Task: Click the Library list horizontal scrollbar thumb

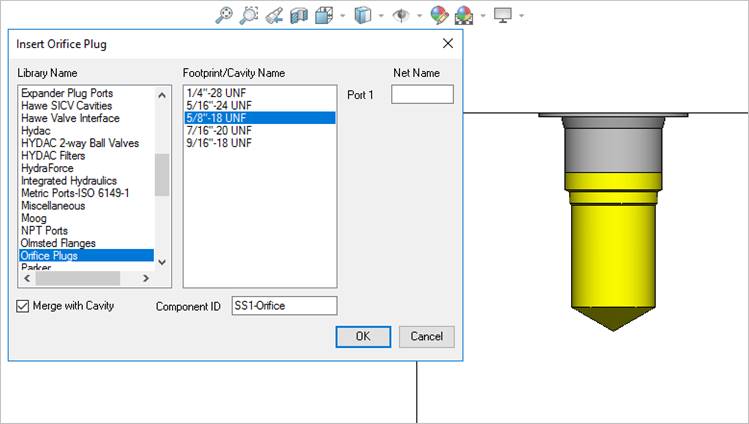Action: [77, 278]
